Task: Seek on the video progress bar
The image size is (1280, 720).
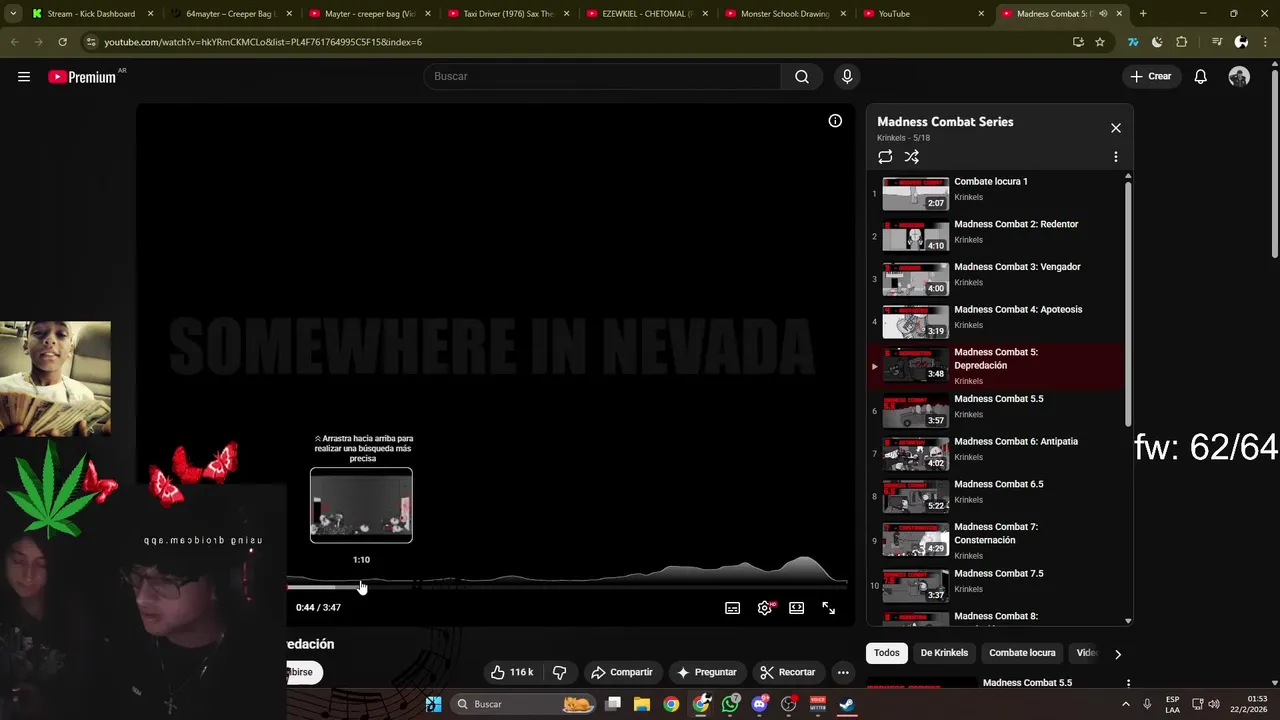Action: 567,587
